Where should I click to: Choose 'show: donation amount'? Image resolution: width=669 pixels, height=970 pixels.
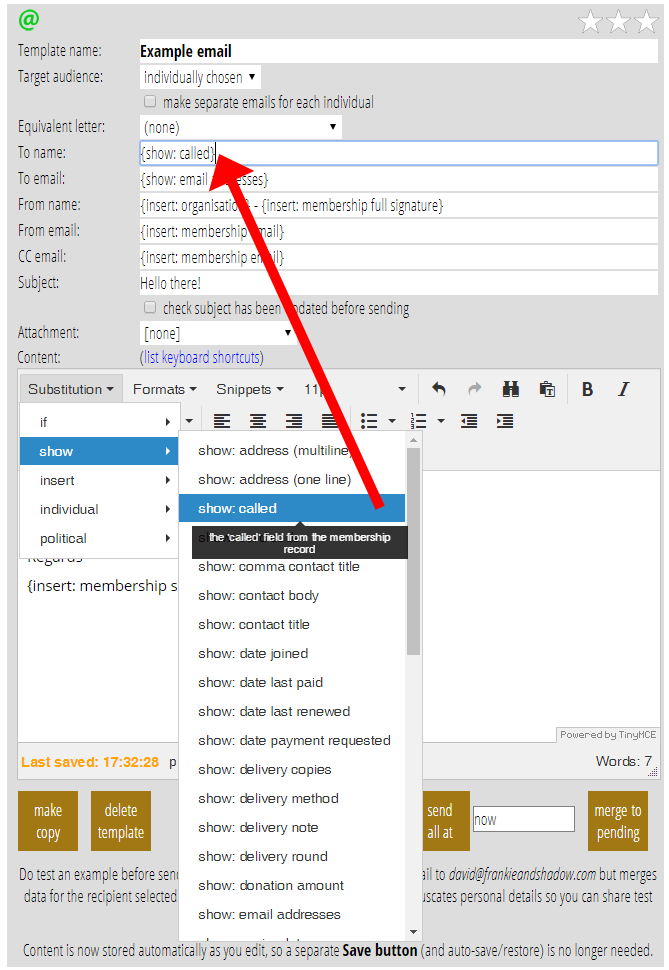[x=292, y=885]
